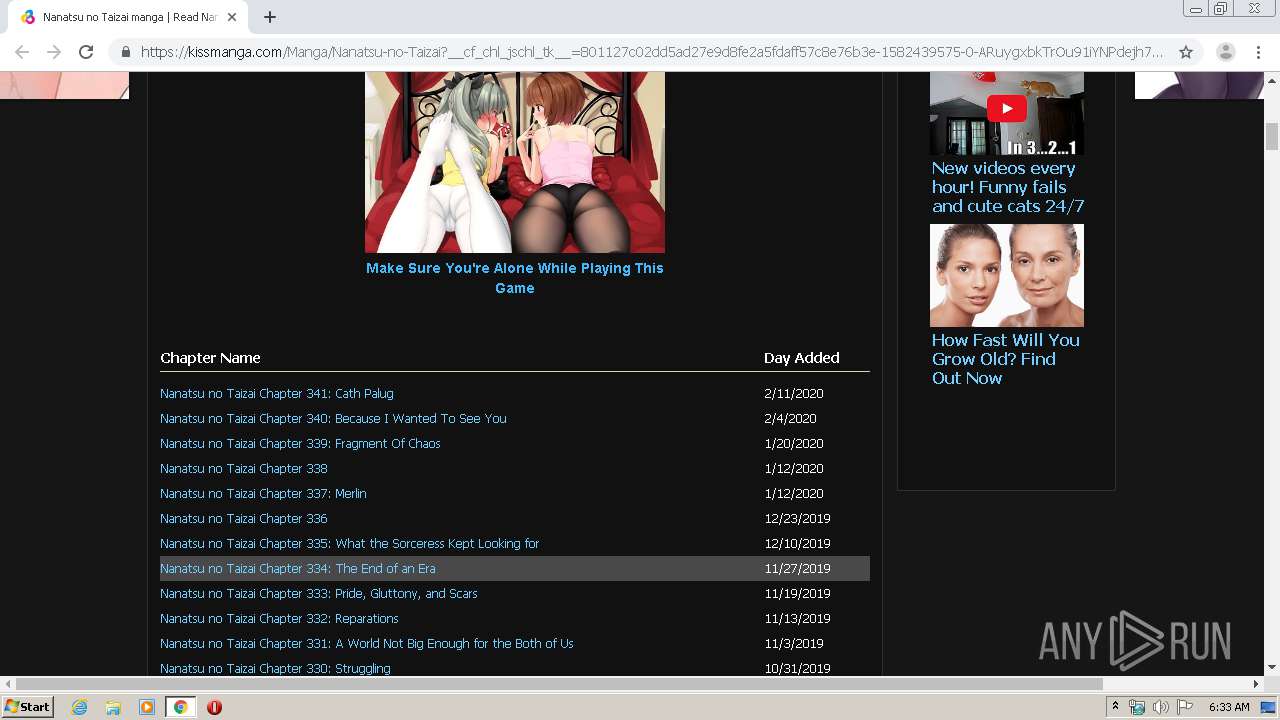Show hidden tray icons arrow

(1115, 707)
